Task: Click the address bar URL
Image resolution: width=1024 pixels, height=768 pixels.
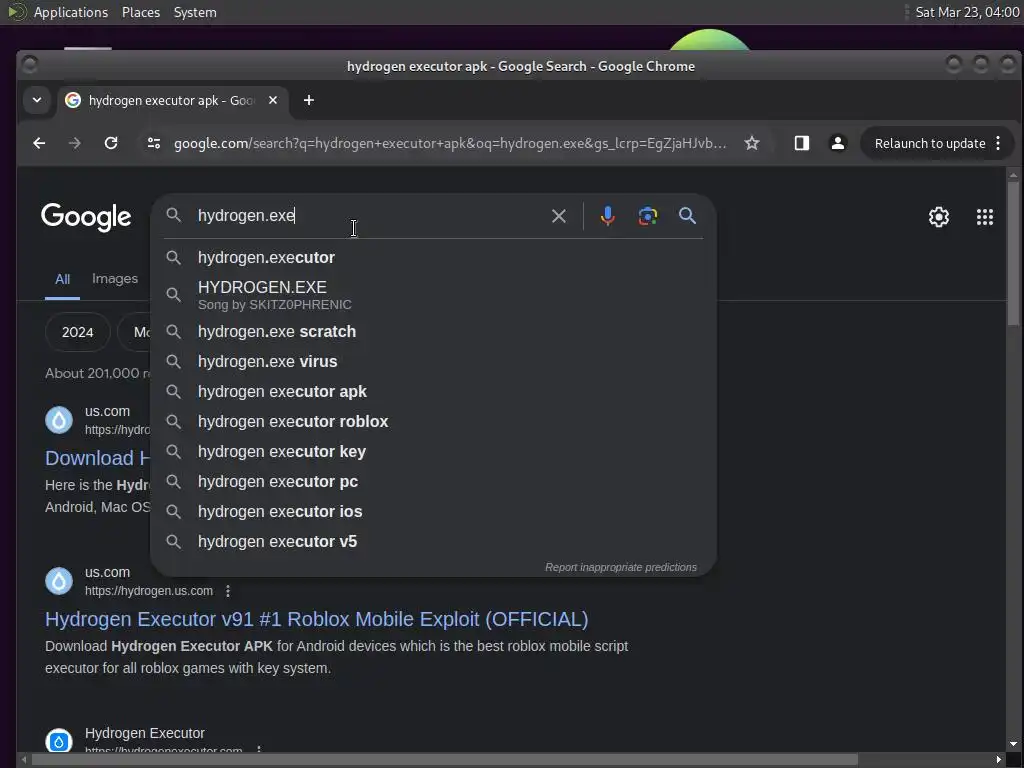Action: tap(450, 143)
